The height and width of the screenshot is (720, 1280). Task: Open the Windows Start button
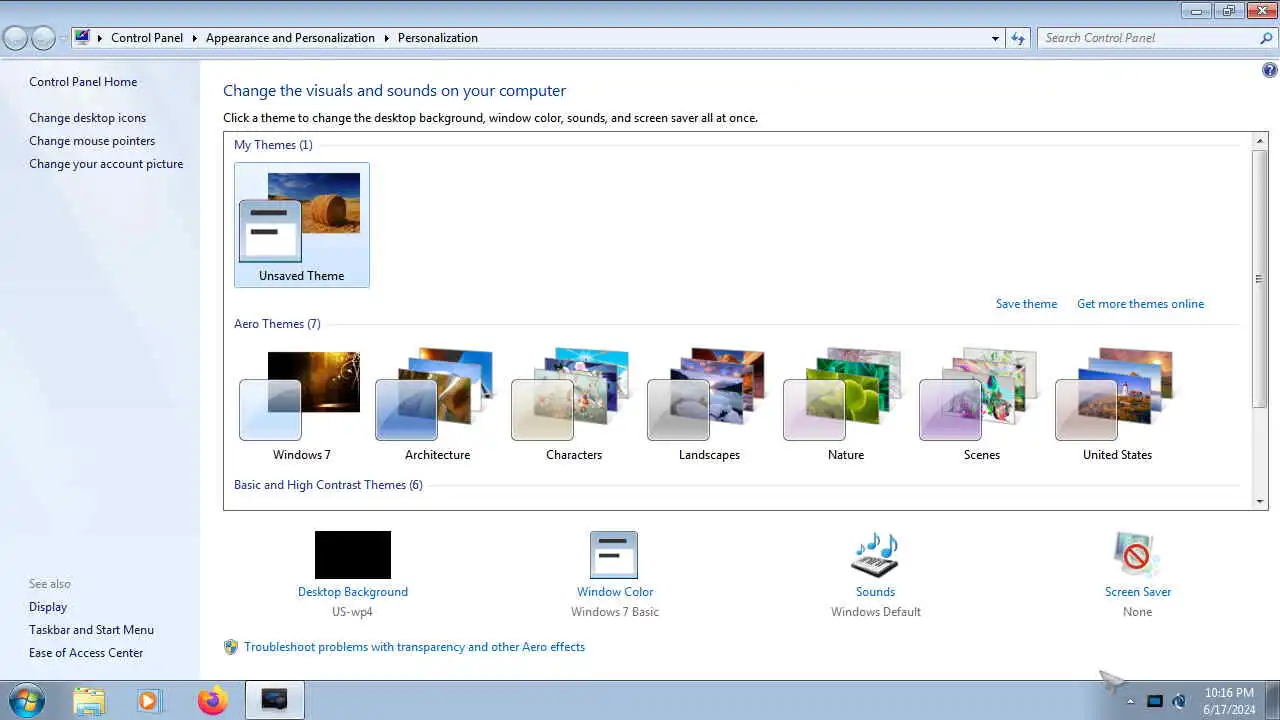pos(25,700)
